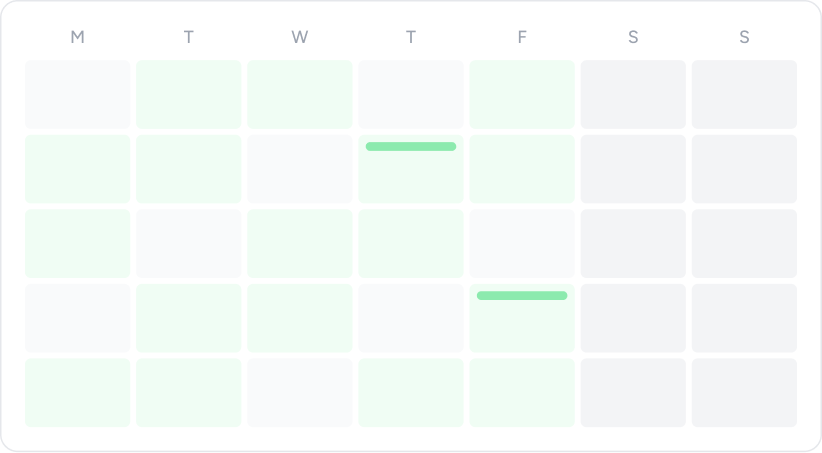Select the Sunday cell in the first week row
The height and width of the screenshot is (453, 822).
[744, 94]
